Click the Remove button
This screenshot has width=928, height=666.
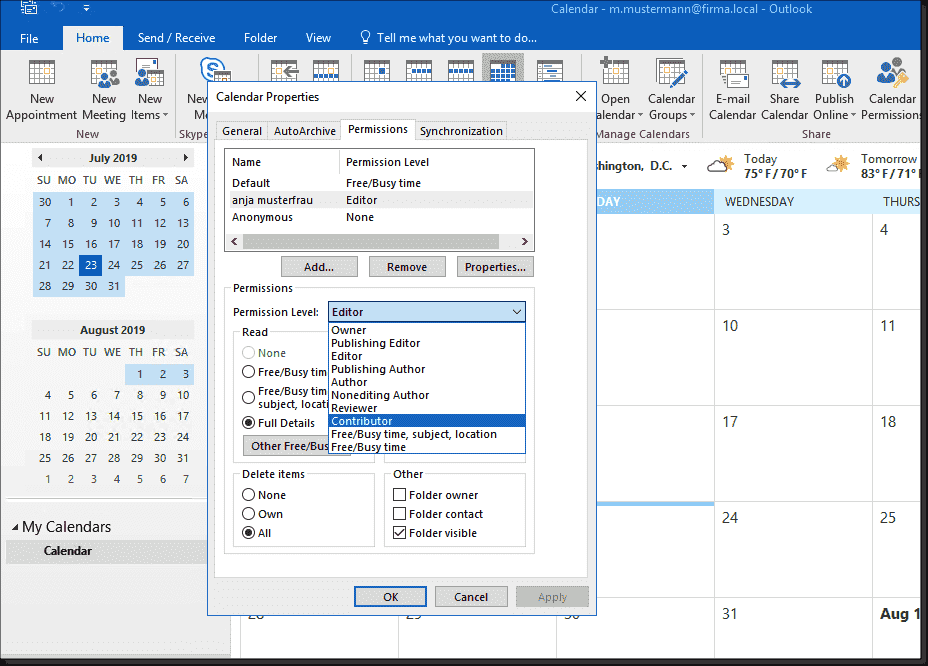(x=407, y=266)
